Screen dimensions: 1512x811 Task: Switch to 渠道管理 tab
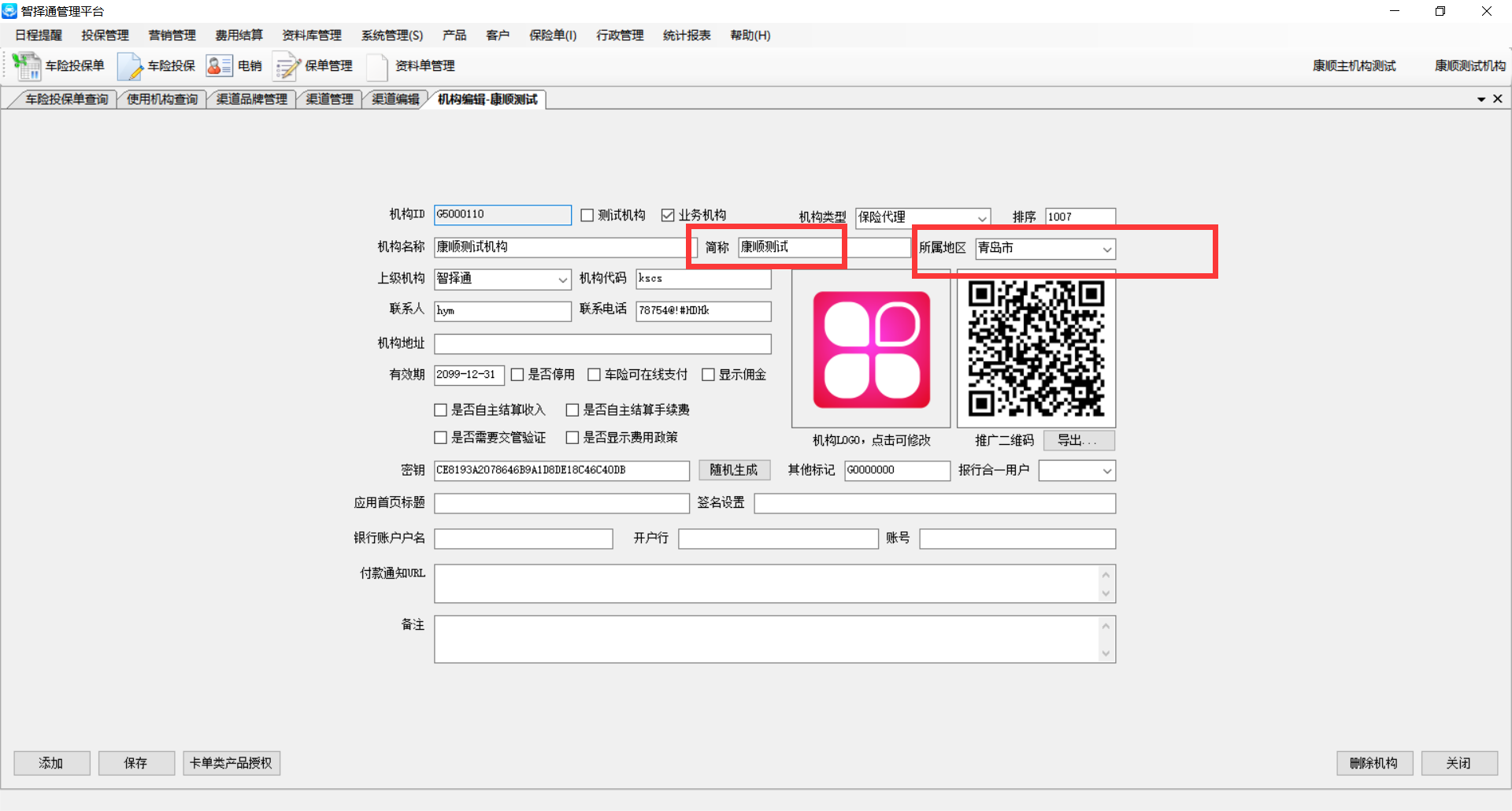point(329,99)
